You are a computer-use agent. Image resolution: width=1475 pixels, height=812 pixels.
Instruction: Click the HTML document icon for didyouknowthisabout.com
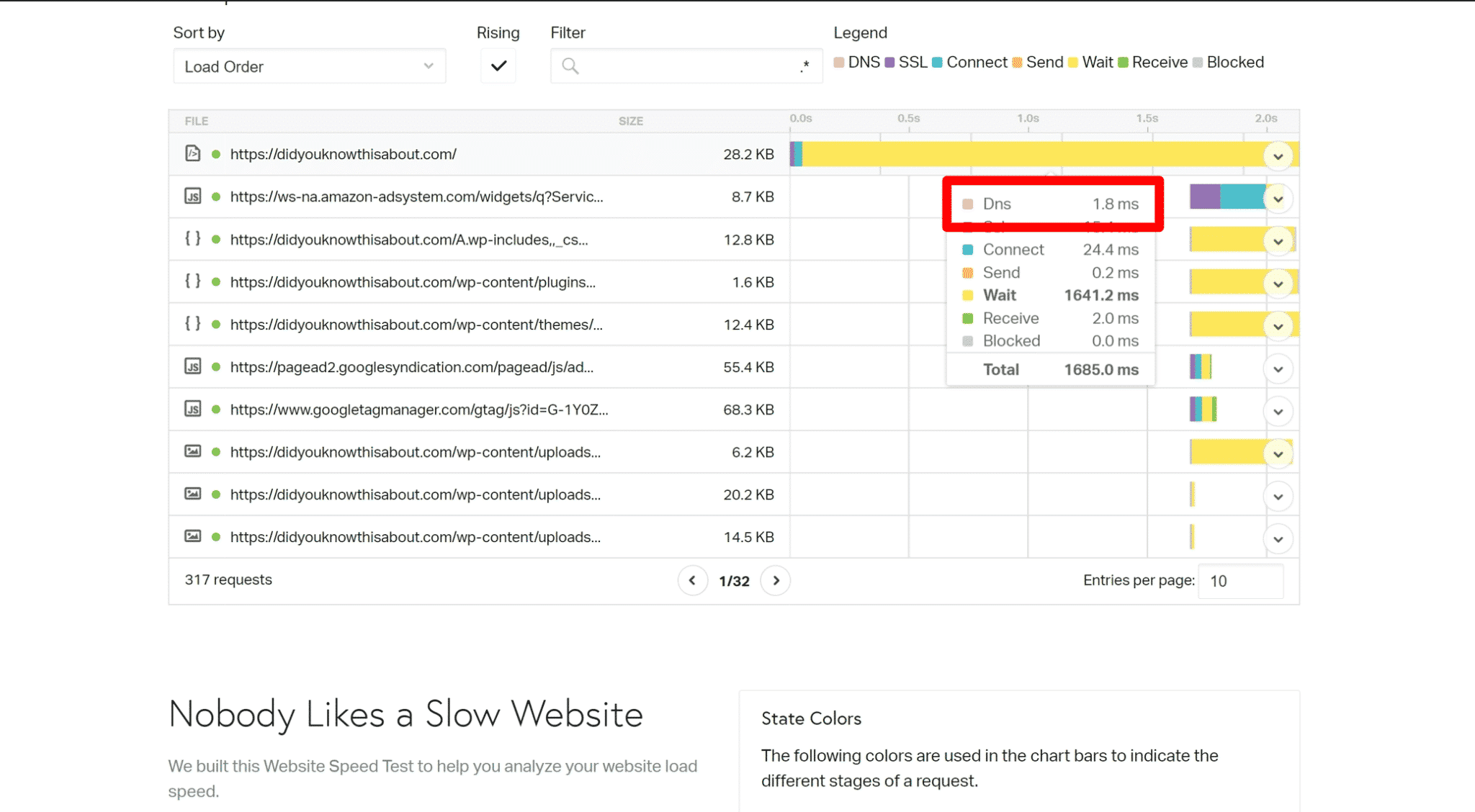coord(192,153)
